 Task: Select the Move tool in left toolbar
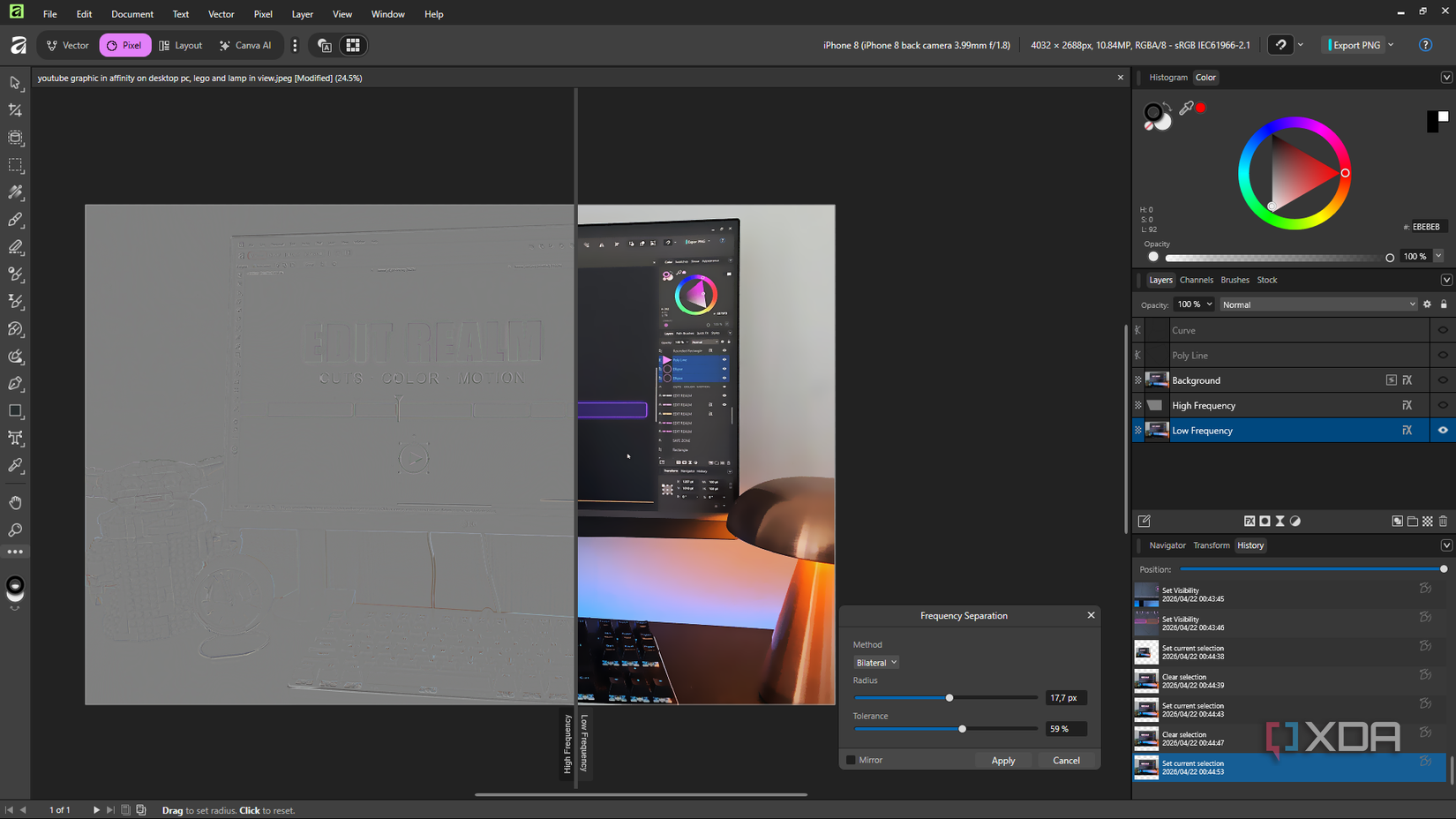[x=15, y=83]
